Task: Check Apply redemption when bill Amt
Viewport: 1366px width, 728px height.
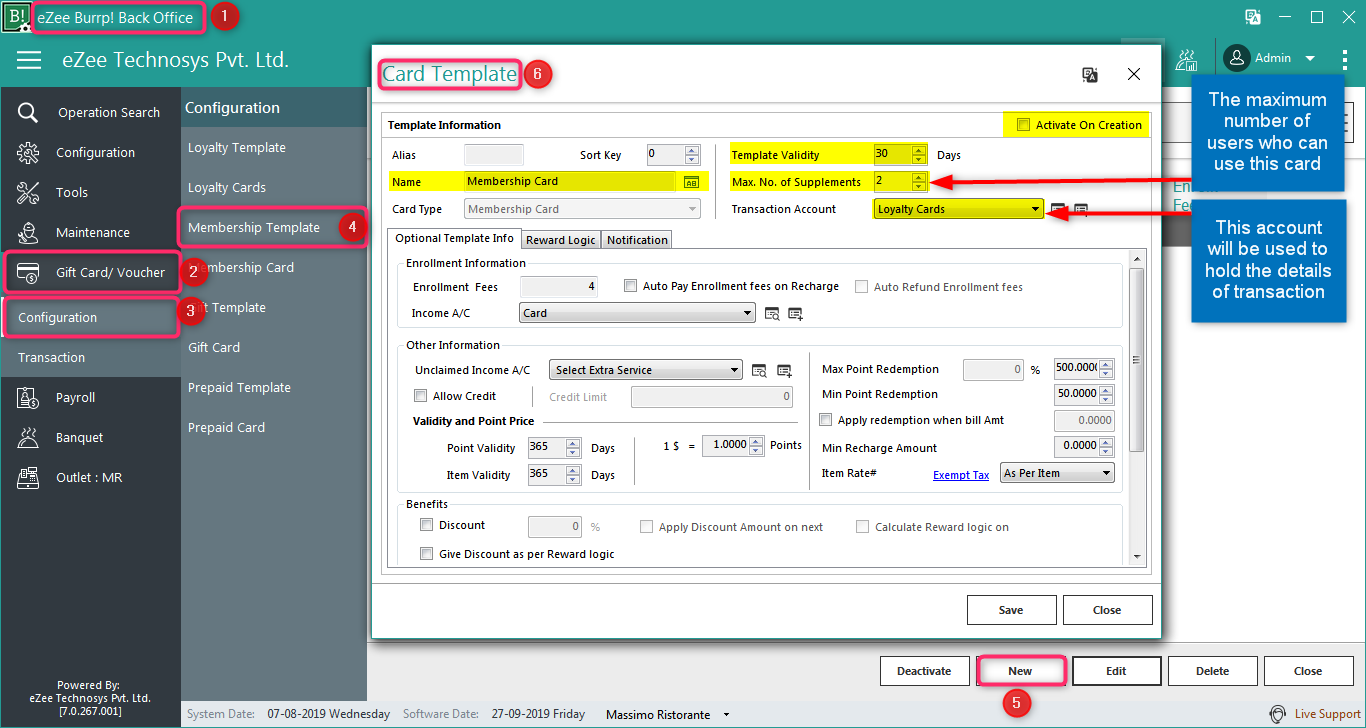Action: coord(826,420)
